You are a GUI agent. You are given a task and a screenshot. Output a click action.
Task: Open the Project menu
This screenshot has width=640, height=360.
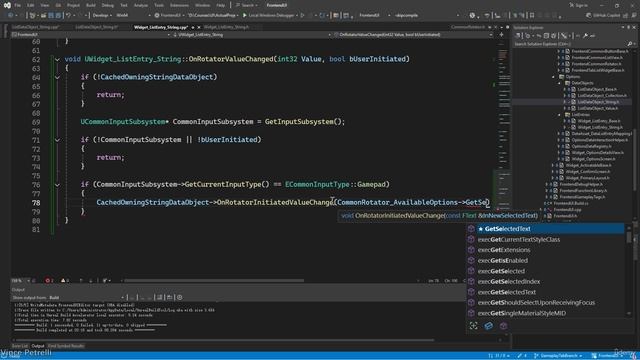pos(73,5)
